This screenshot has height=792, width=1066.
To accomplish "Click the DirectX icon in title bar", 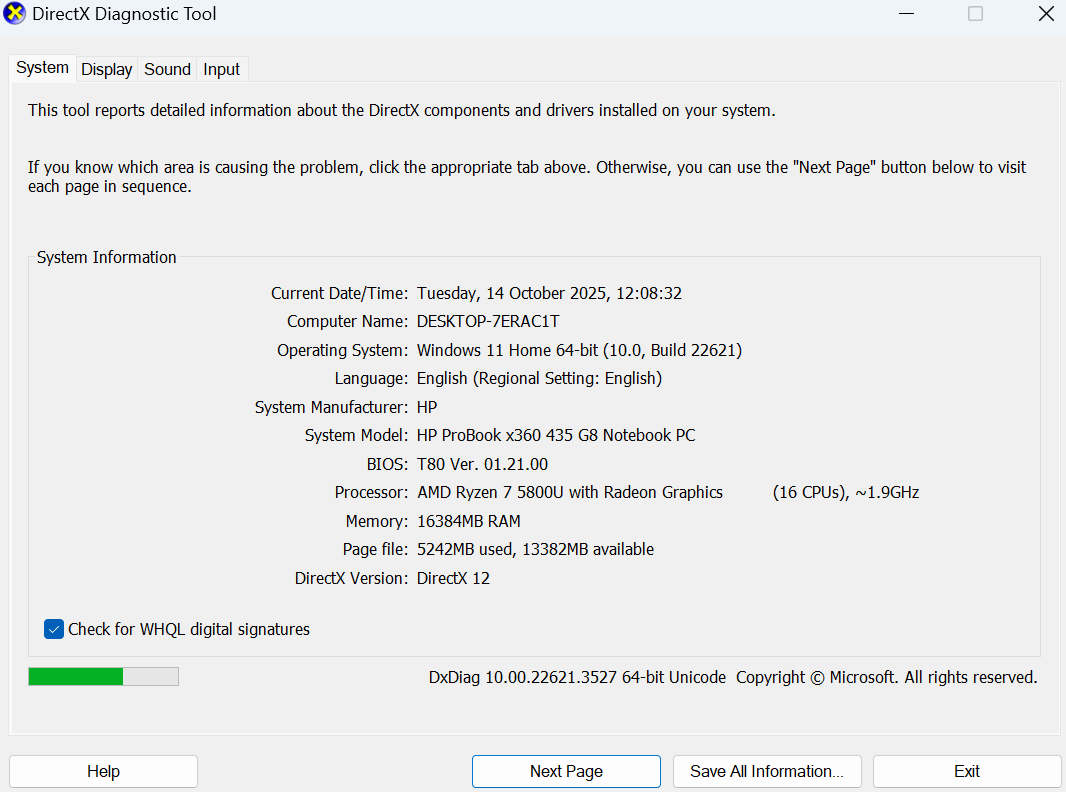I will point(15,15).
